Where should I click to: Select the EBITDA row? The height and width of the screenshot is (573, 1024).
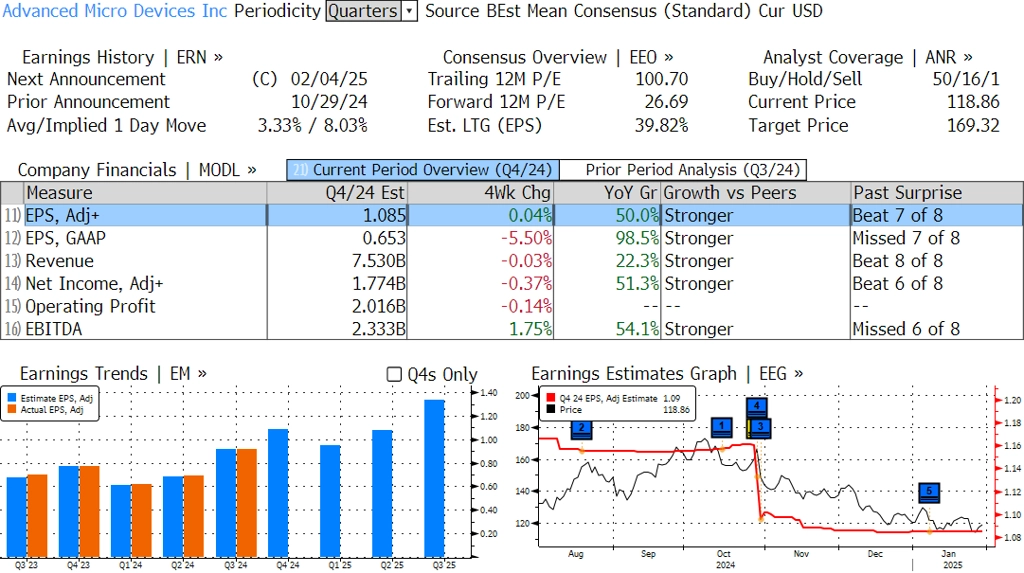[512, 329]
